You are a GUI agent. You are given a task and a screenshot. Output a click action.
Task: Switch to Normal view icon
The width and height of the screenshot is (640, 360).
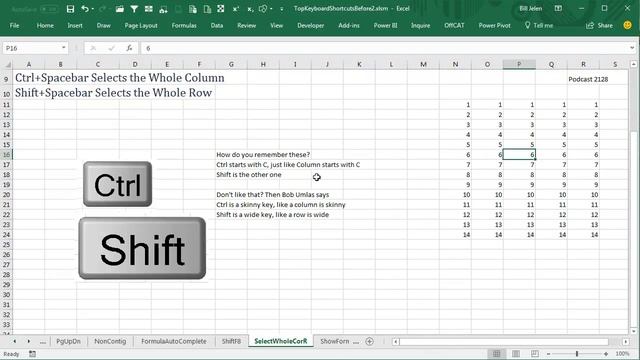click(496, 354)
